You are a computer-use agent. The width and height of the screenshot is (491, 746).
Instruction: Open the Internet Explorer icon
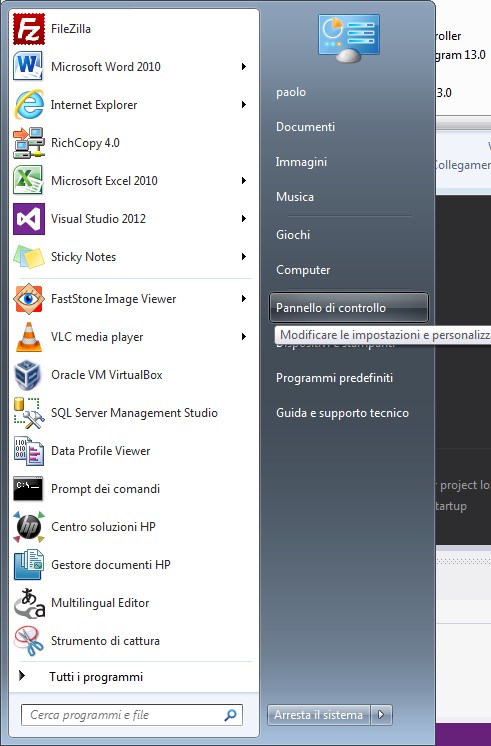pos(29,104)
